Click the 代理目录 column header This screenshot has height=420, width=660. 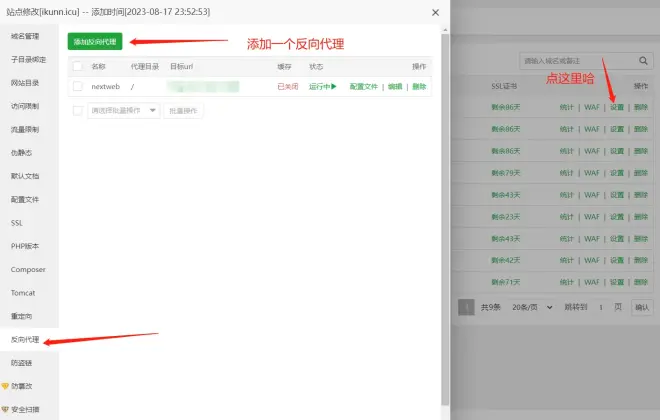coord(145,66)
